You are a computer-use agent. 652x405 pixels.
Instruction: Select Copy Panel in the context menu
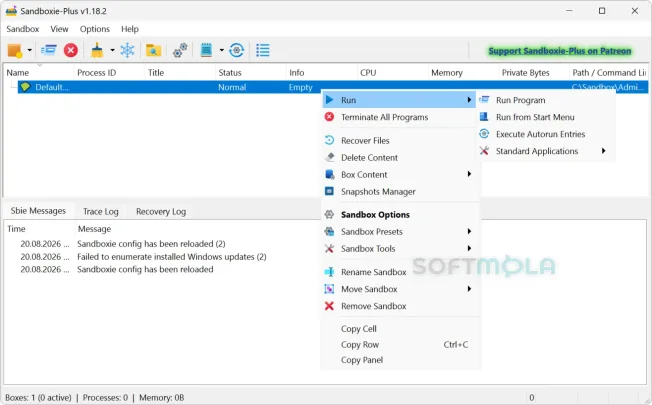362,360
